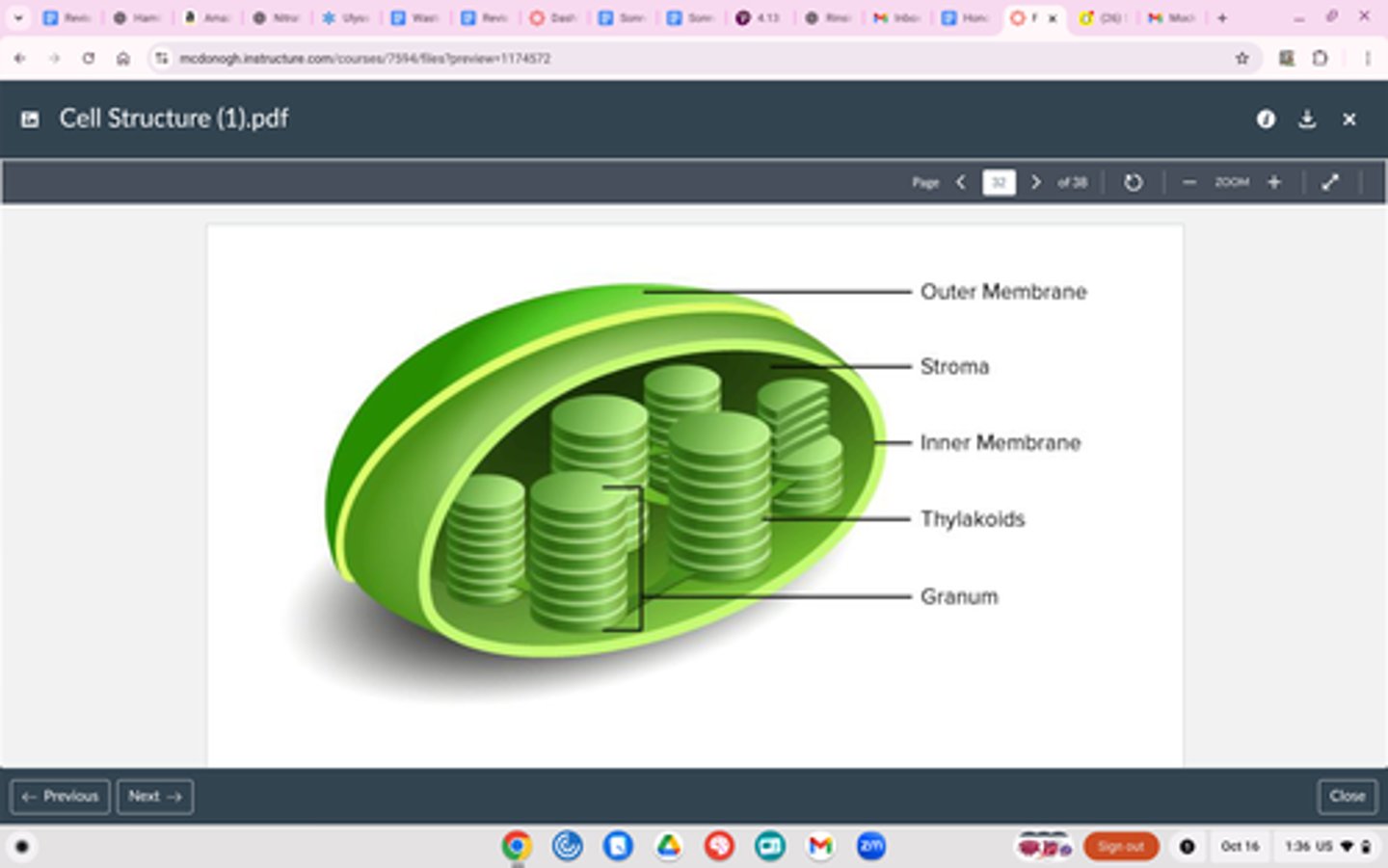Viewport: 1388px width, 868px height.
Task: Open the Chrome three-dot menu
Action: pos(1368,59)
